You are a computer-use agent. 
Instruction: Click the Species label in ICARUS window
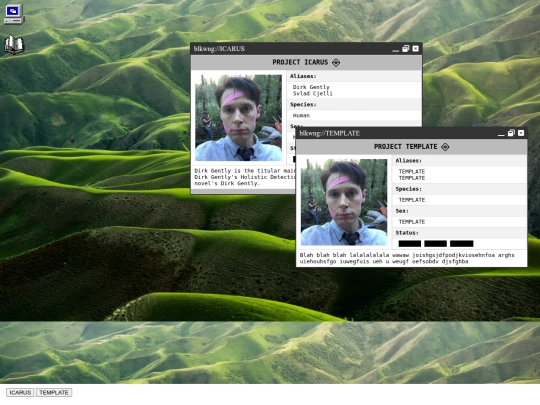click(x=303, y=104)
